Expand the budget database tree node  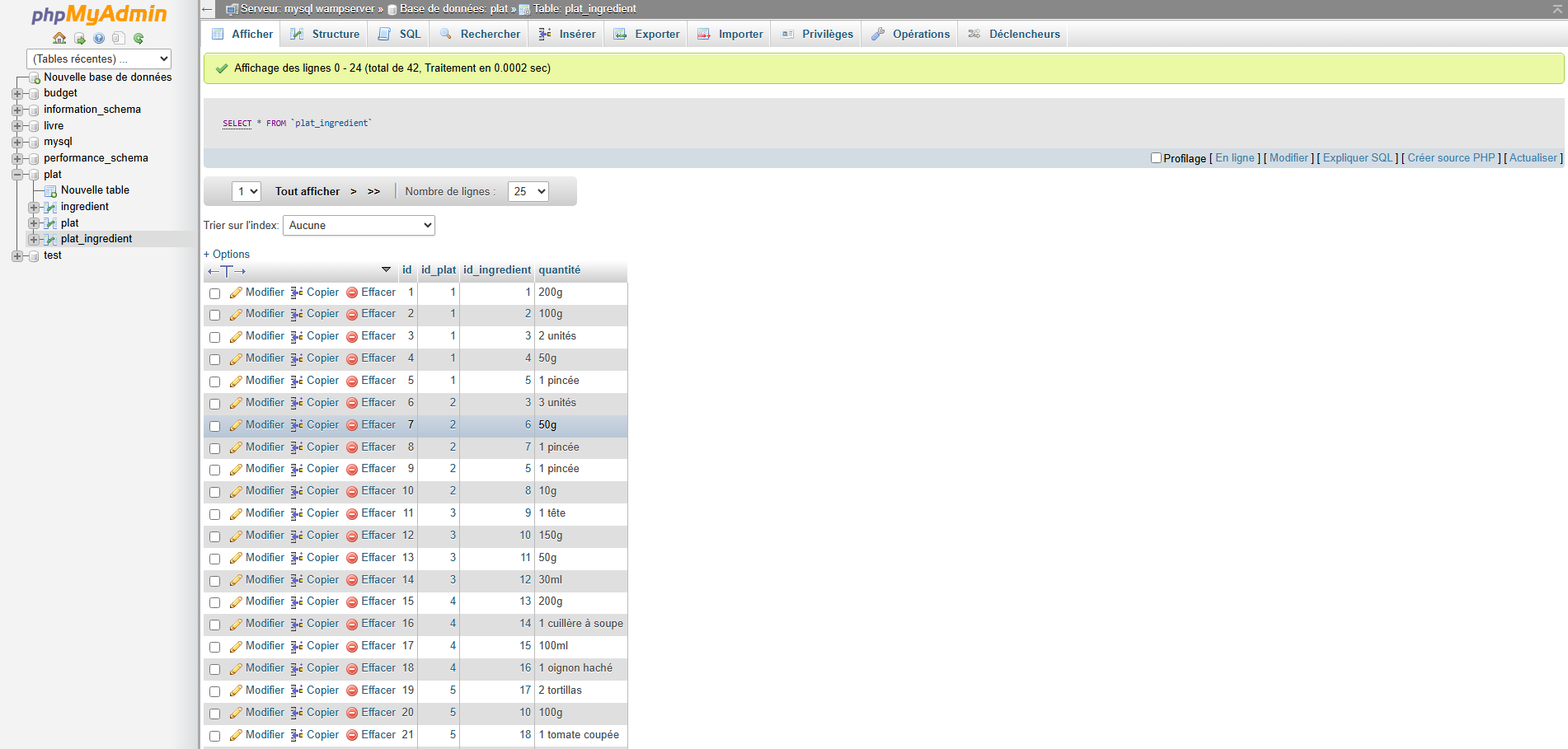(x=17, y=93)
